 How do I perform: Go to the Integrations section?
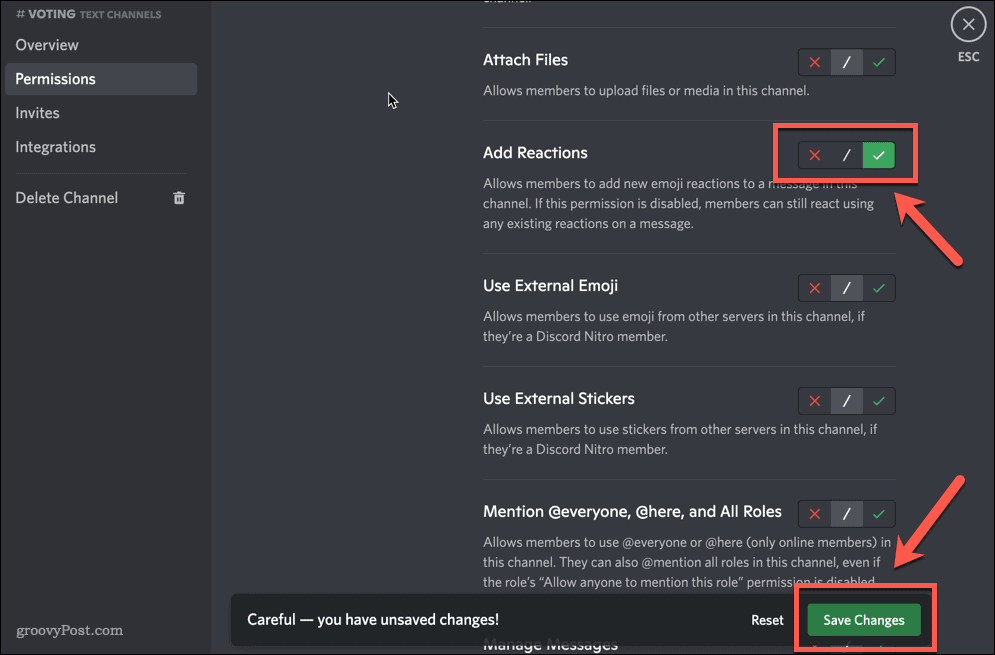tap(55, 147)
